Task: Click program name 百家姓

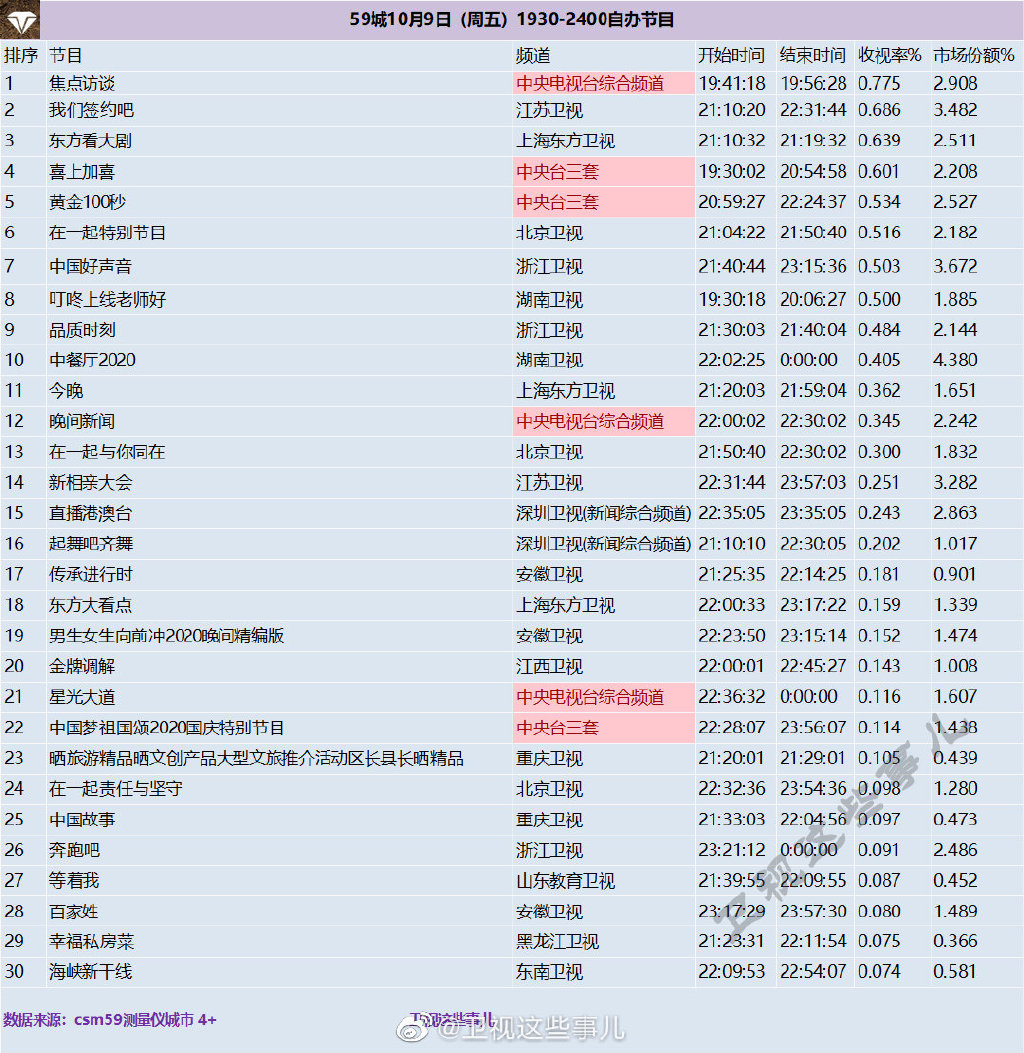Action: 74,912
